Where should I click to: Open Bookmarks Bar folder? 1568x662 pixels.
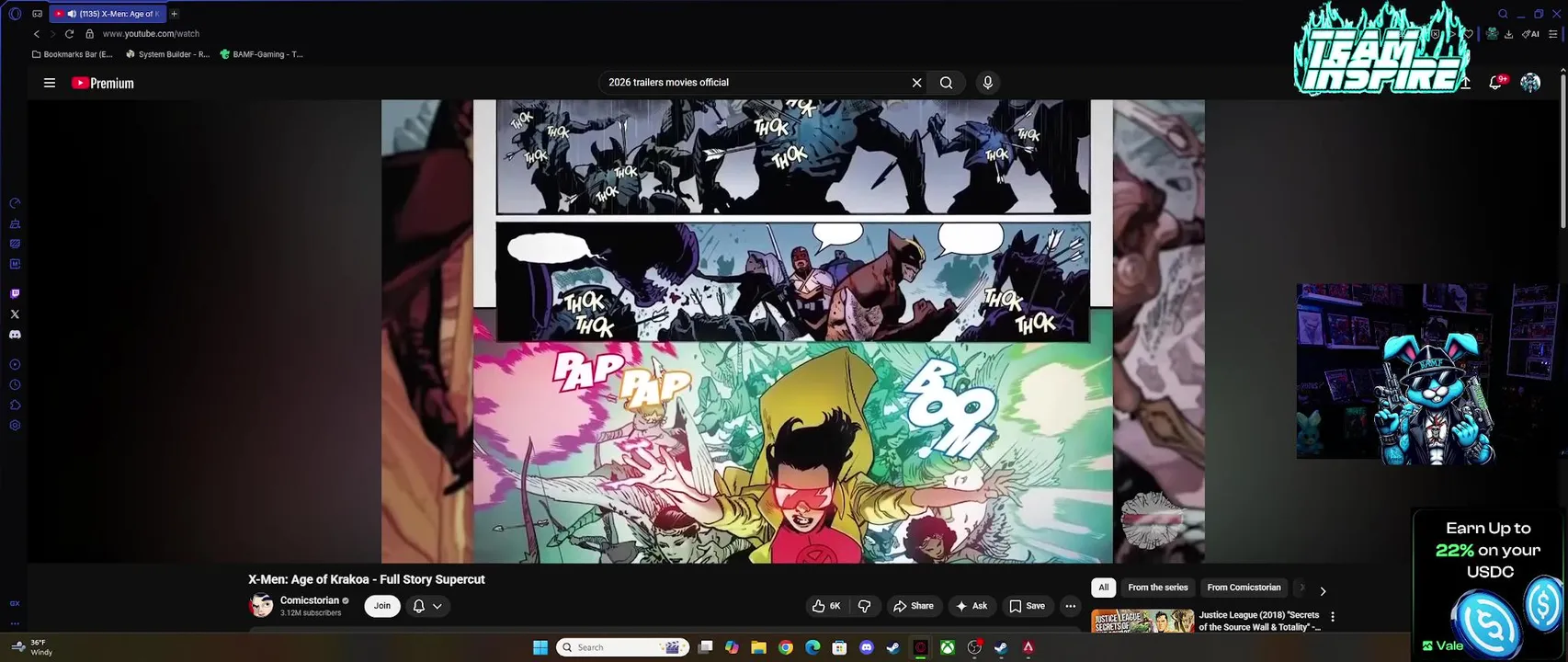pos(73,54)
